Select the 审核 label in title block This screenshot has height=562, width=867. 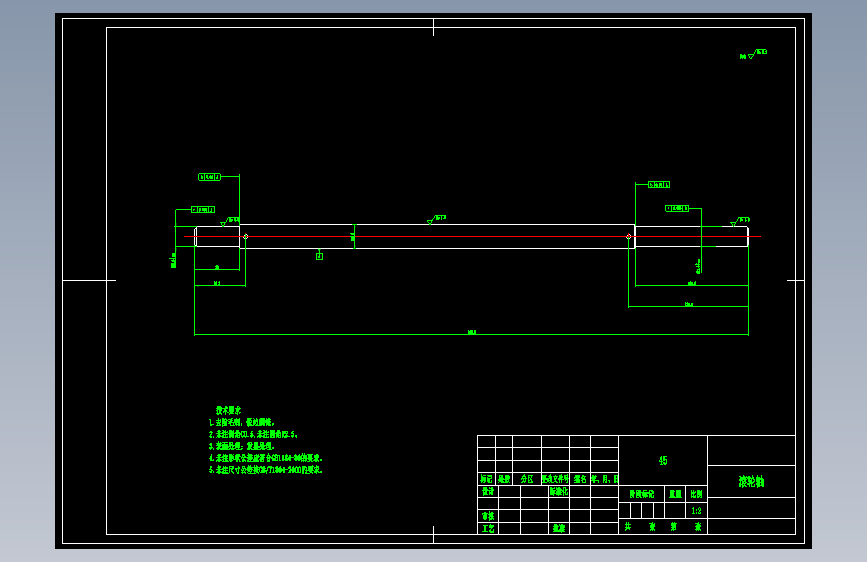(x=488, y=516)
